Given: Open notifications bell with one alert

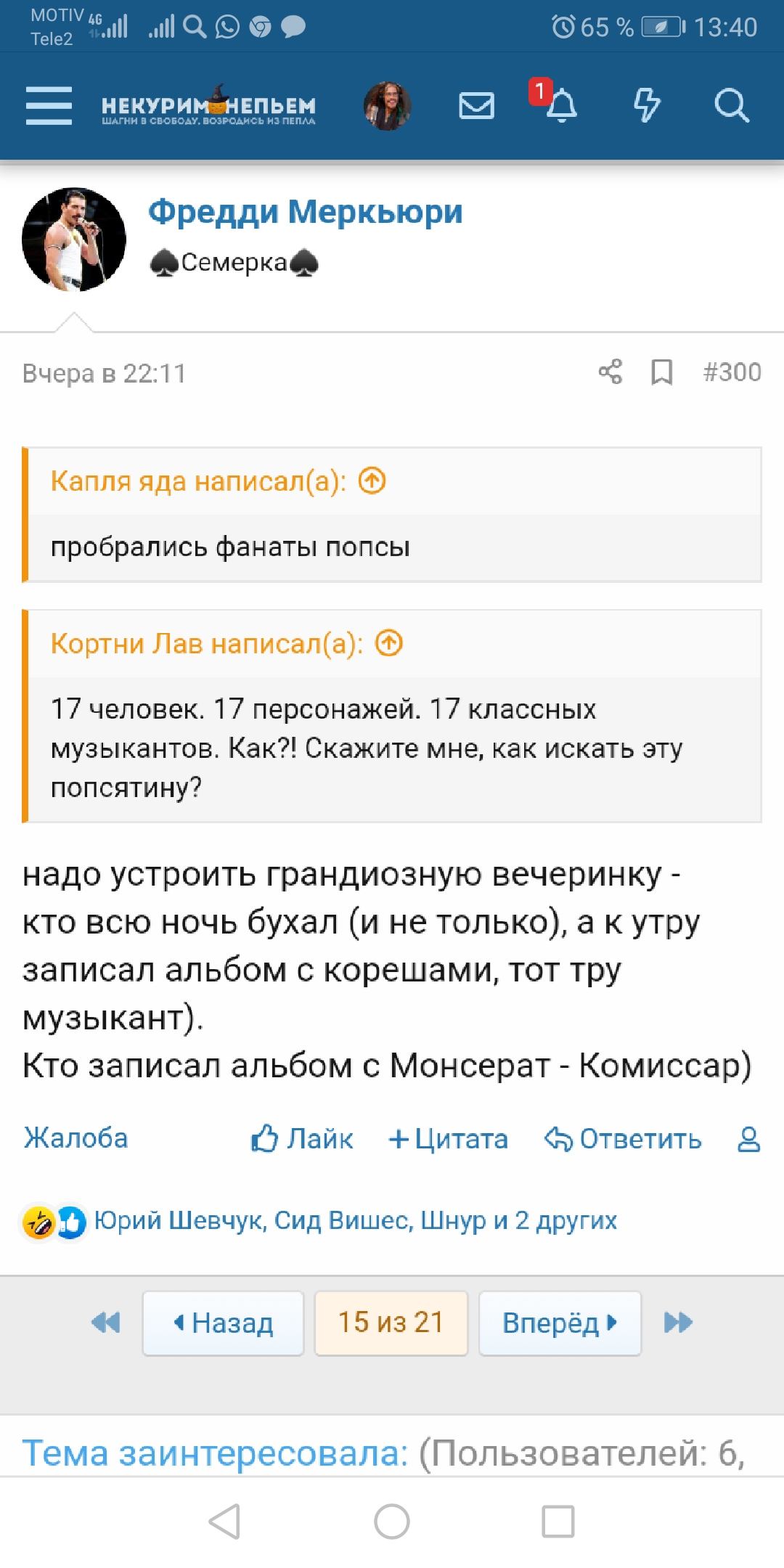Looking at the screenshot, I should pos(560,106).
